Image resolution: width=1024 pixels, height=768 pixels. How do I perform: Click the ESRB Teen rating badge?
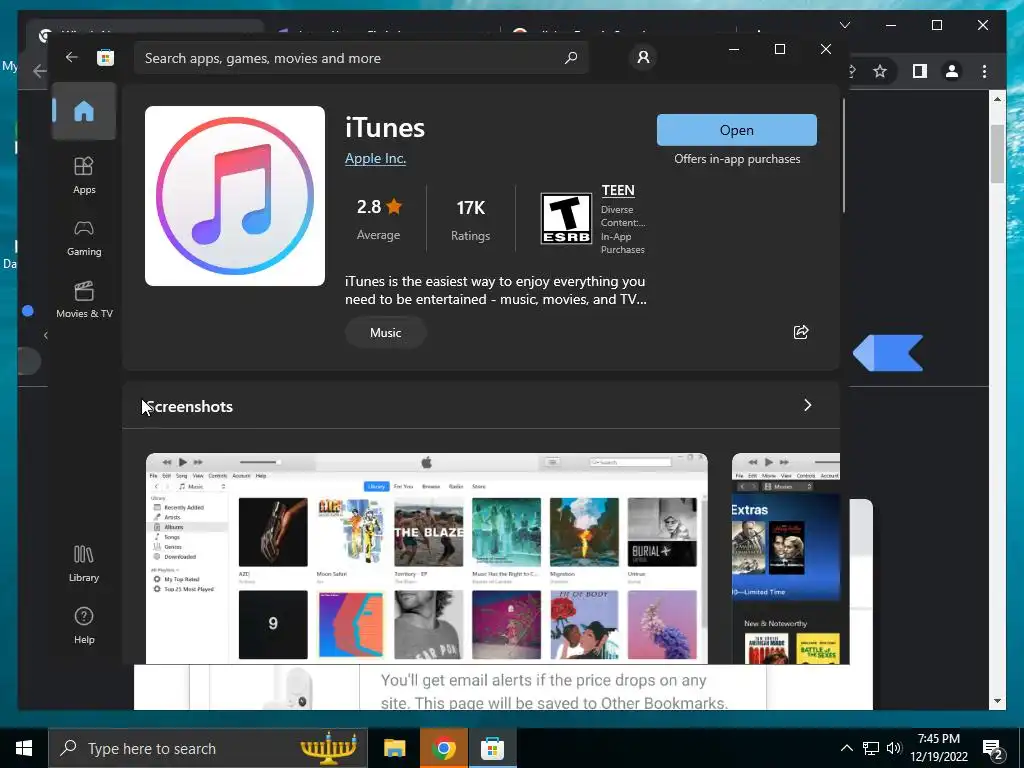click(566, 218)
